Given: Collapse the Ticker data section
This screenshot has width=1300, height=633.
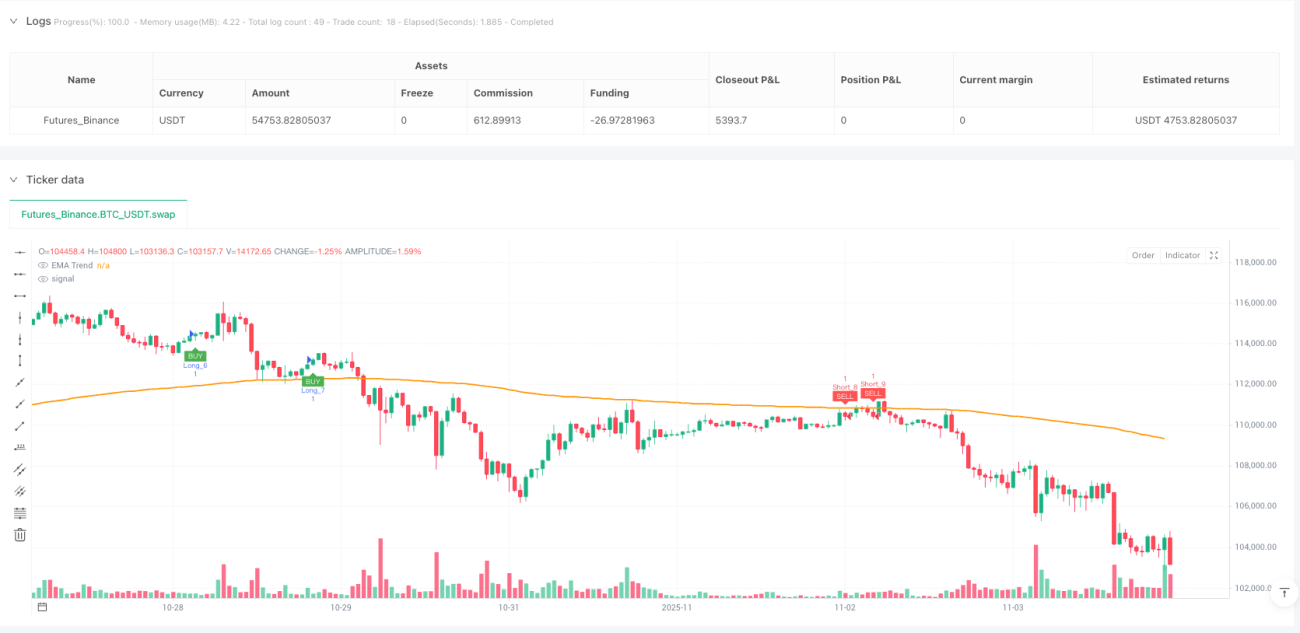Looking at the screenshot, I should (14, 180).
